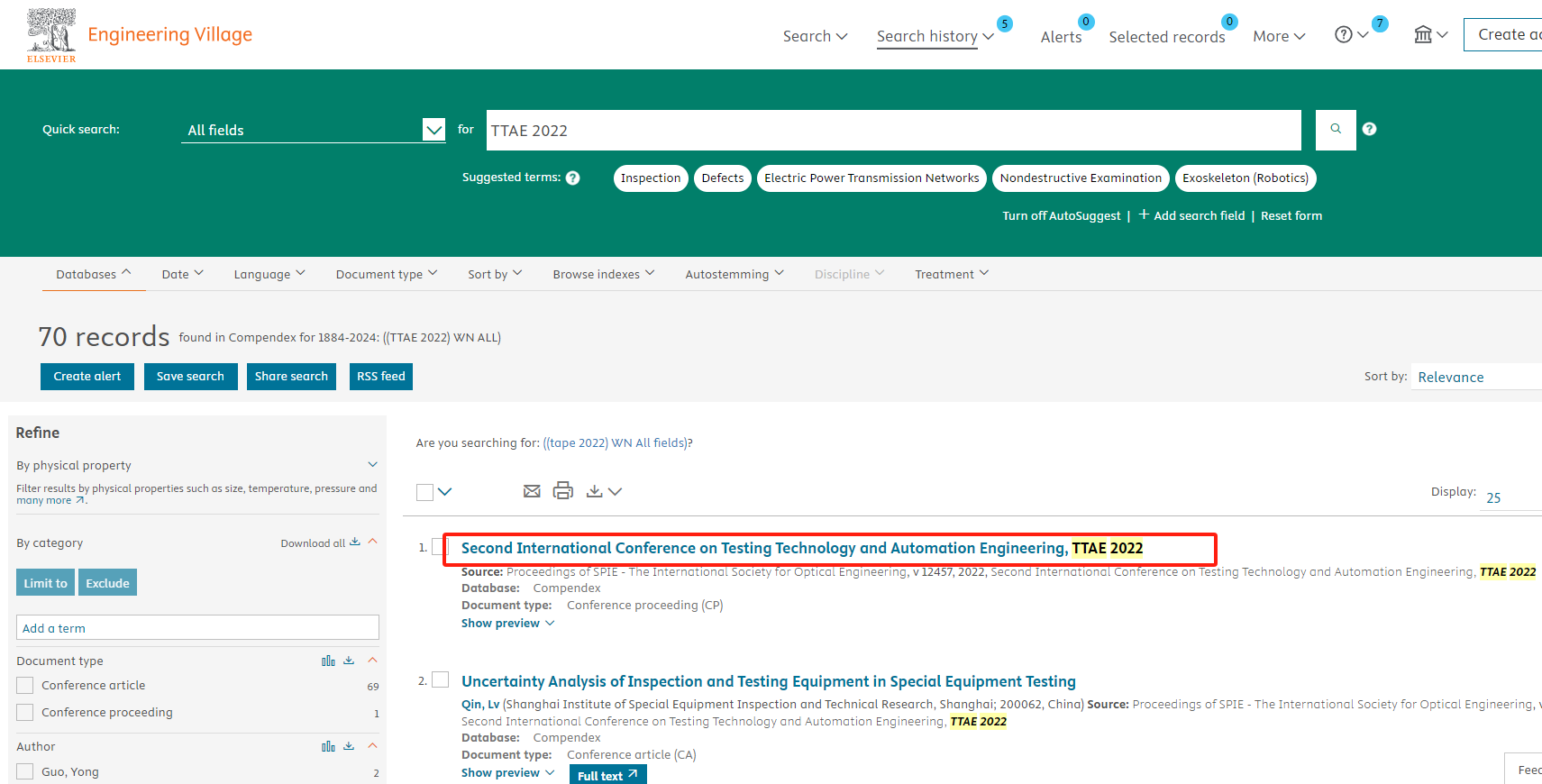The image size is (1542, 784).
Task: Change Display count dropdown 25
Action: coord(1510,497)
